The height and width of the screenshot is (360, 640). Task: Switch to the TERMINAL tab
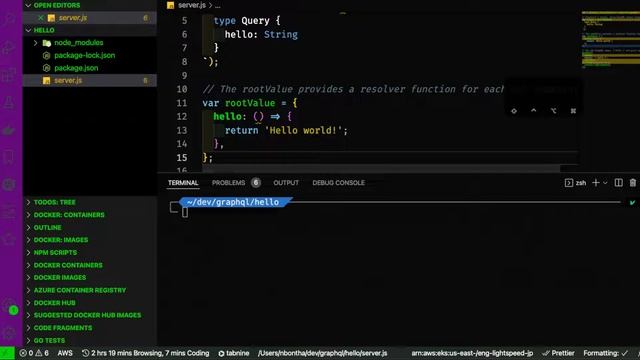click(183, 183)
